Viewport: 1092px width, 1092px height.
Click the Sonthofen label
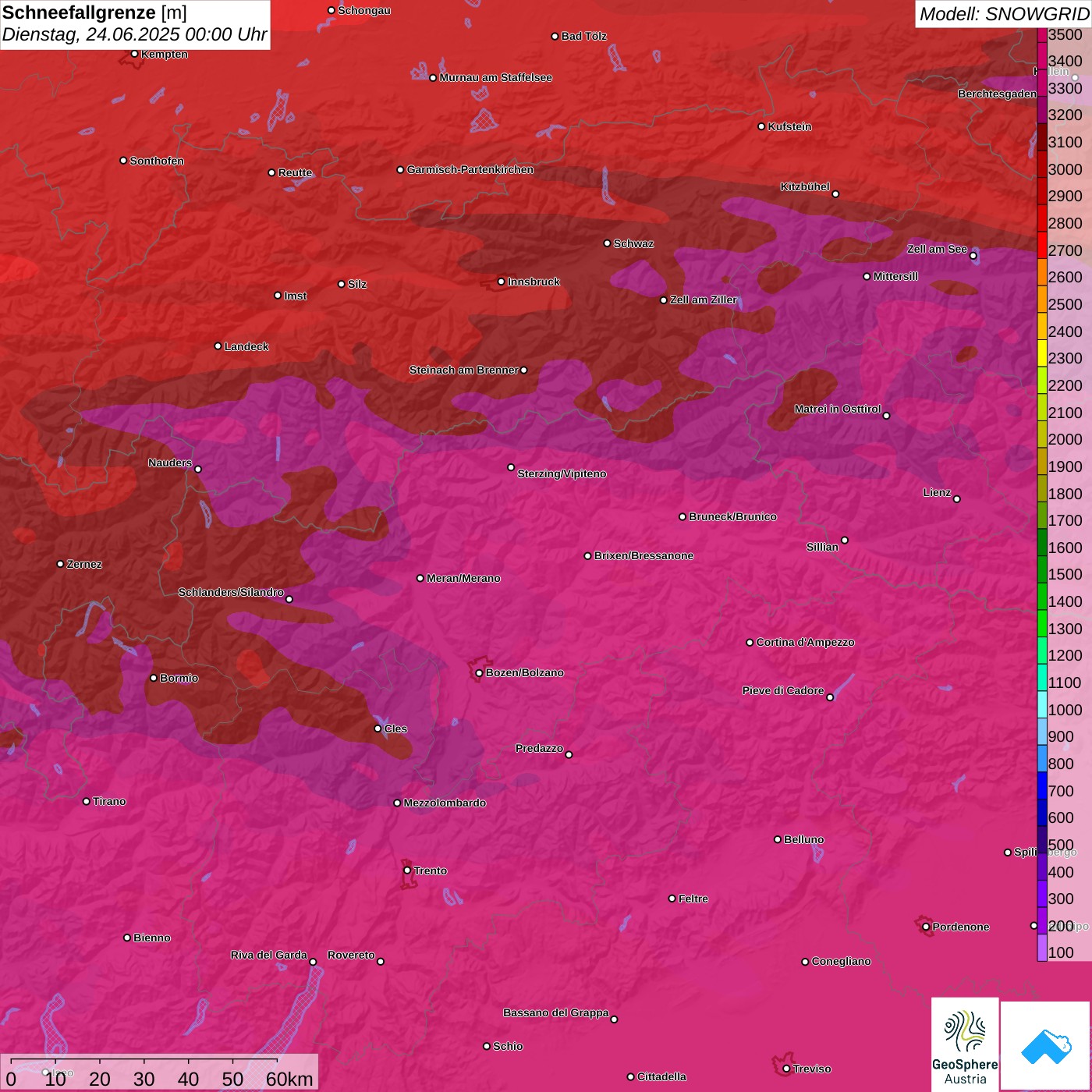click(x=157, y=161)
